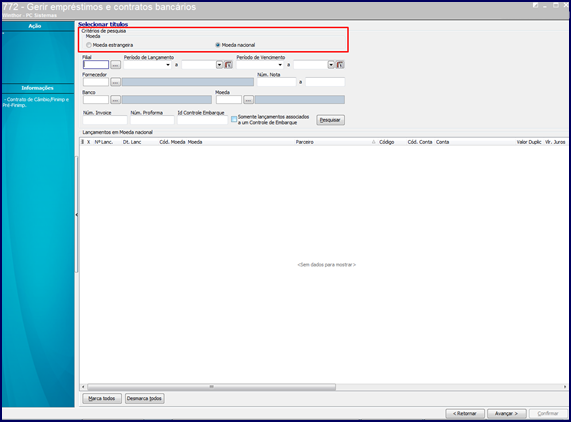Viewport: 571px width, 422px height.
Task: Click into the Núm. Proforma field
Action: [x=152, y=120]
